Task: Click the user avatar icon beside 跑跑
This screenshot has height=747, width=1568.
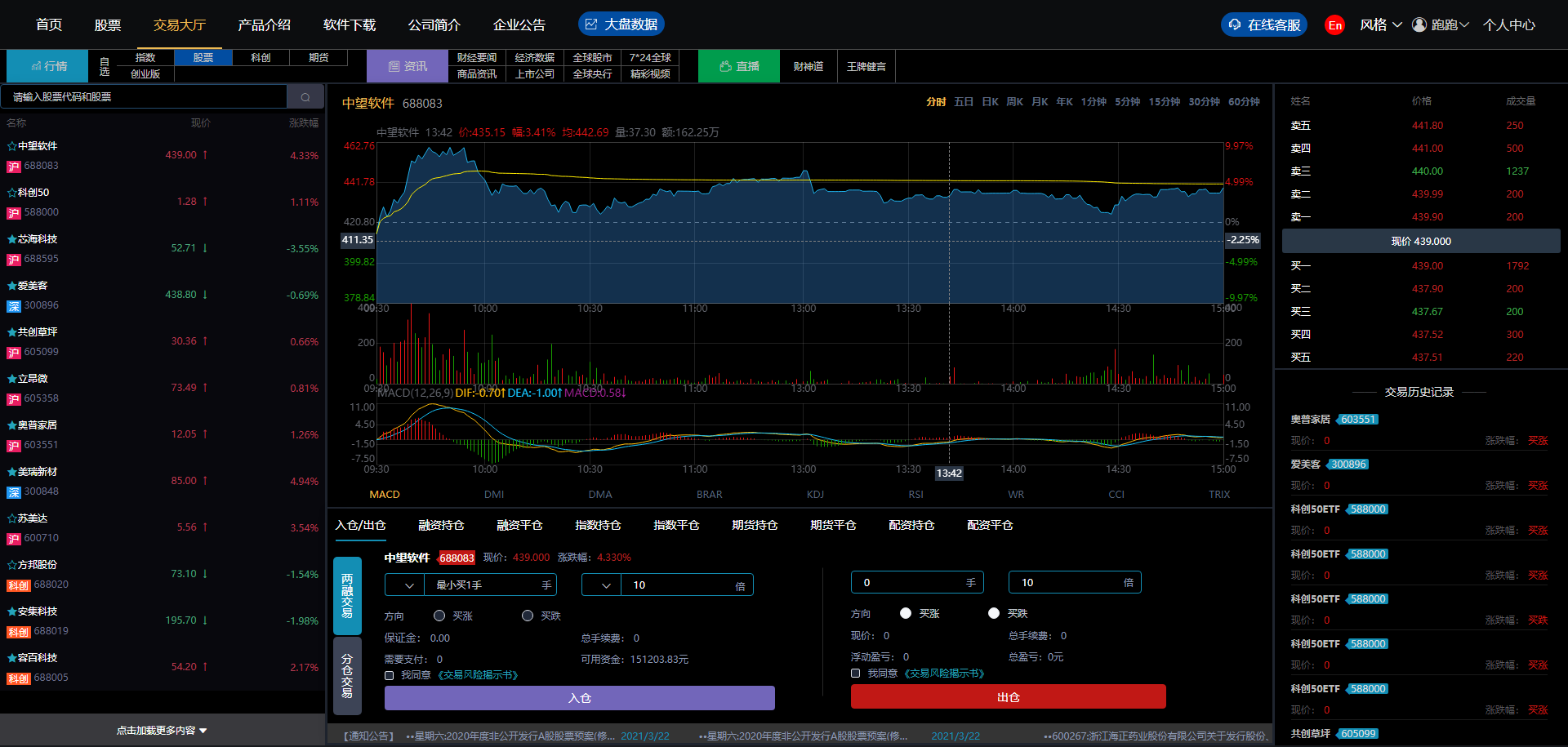Action: tap(1419, 25)
